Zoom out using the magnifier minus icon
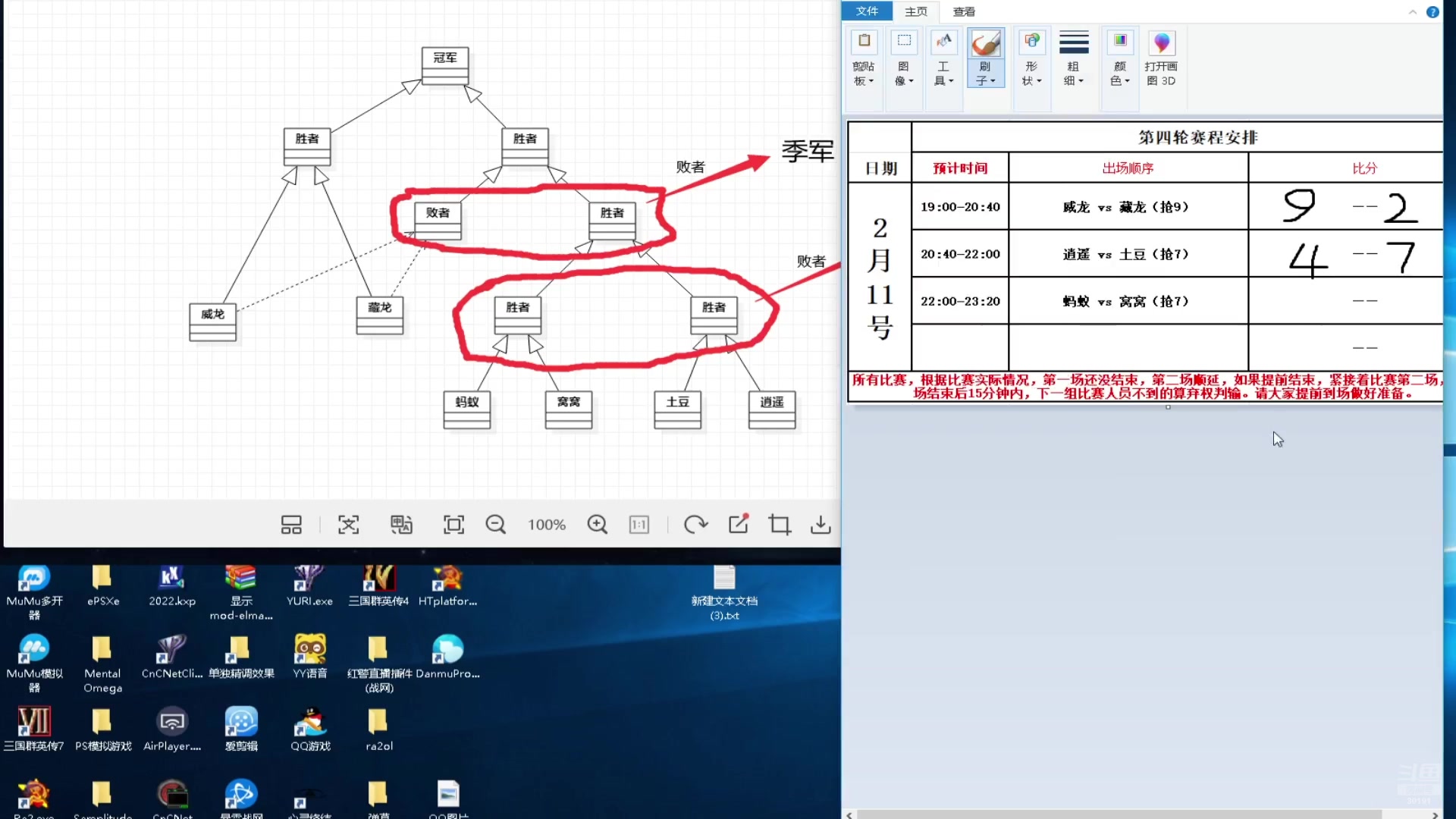1456x819 pixels. click(x=496, y=525)
